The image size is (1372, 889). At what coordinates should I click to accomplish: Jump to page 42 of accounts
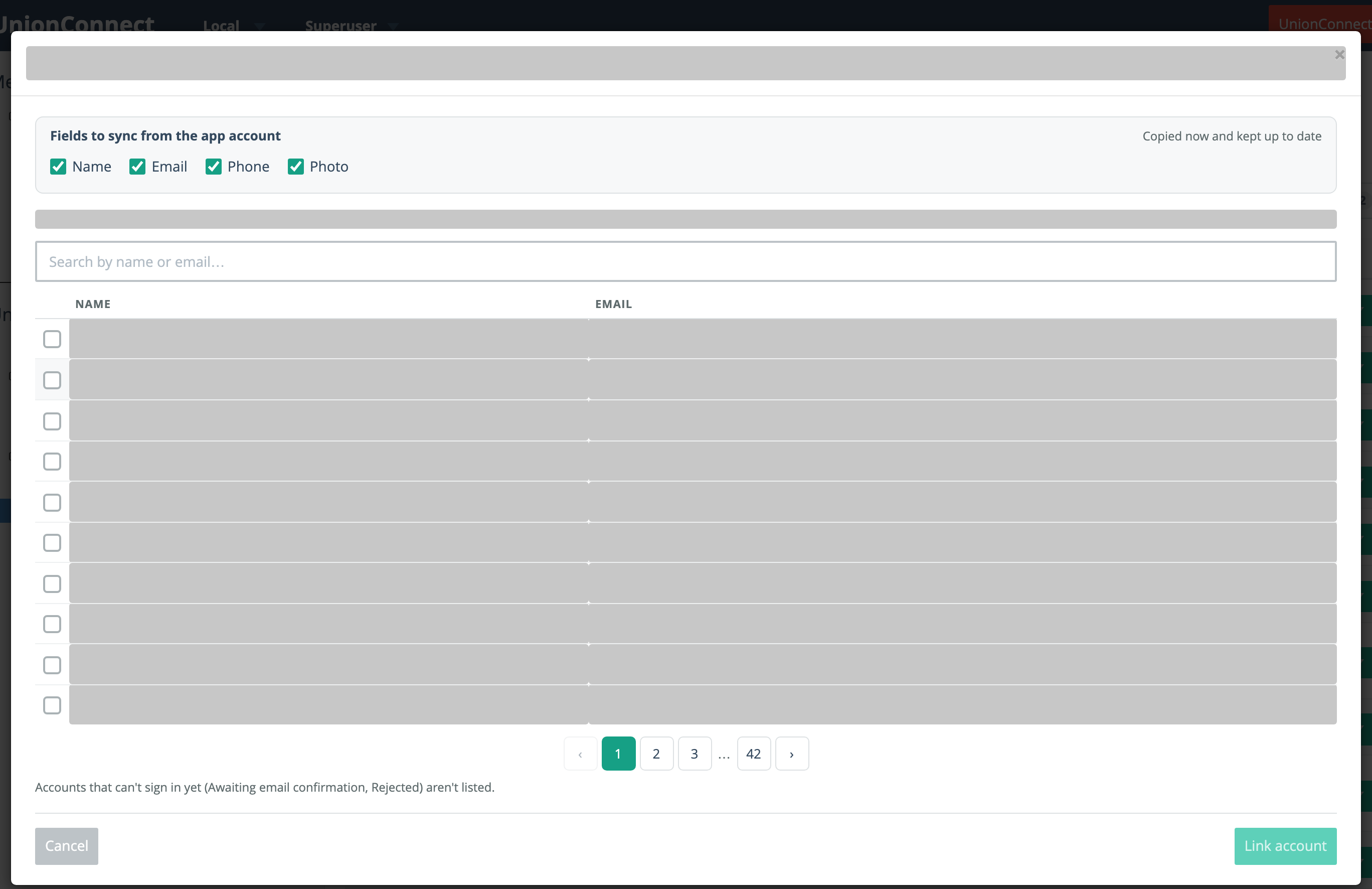(x=754, y=754)
